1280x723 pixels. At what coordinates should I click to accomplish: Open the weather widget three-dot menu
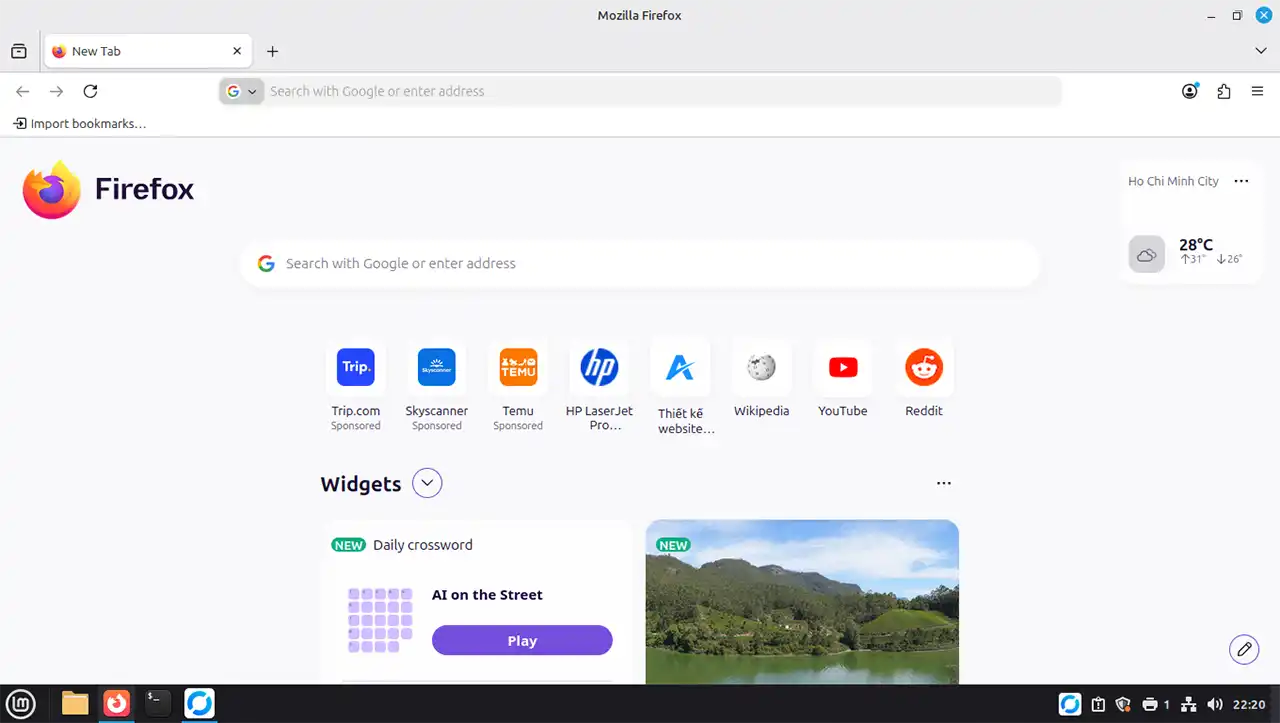point(1241,181)
